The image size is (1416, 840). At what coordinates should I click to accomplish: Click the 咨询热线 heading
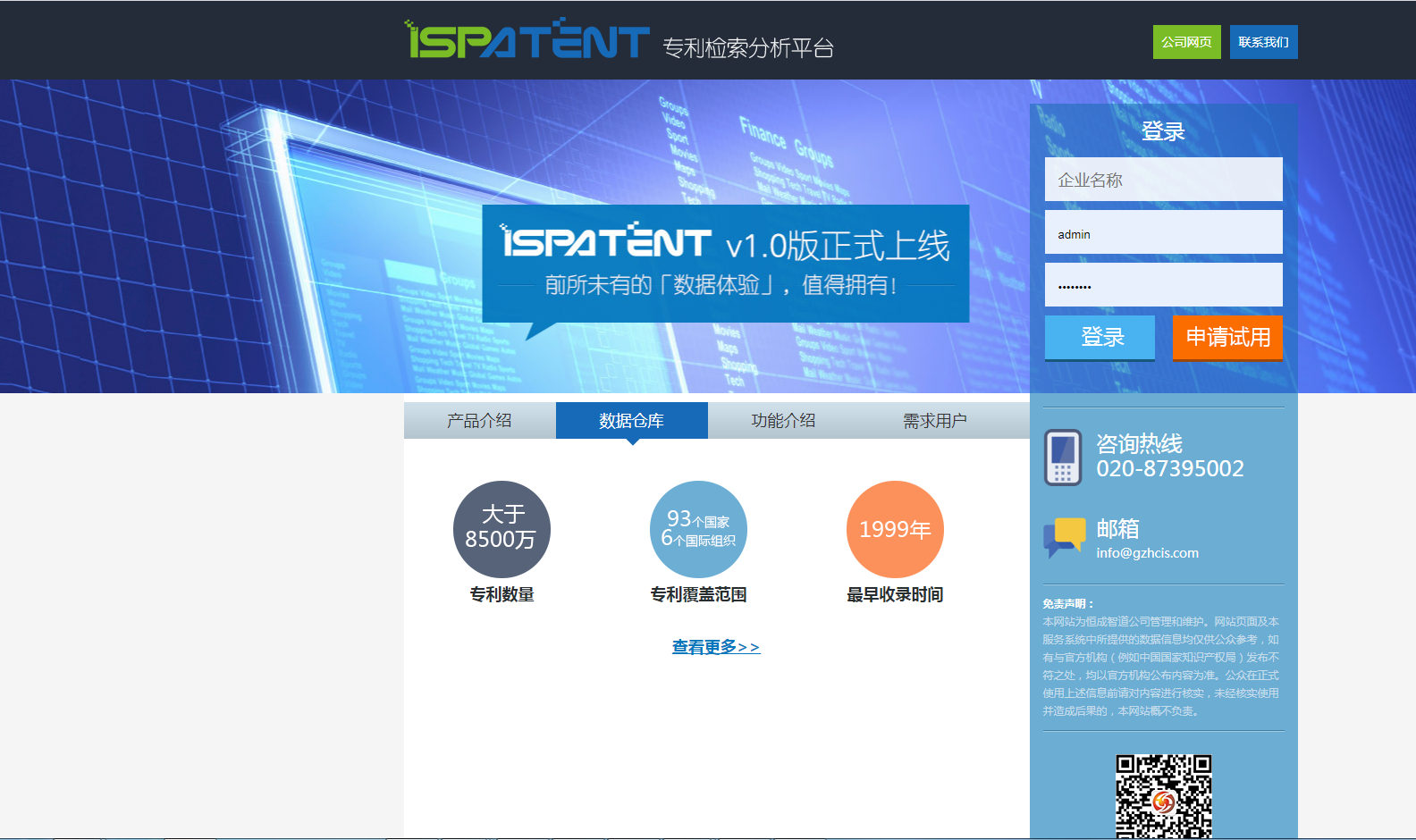pyautogui.click(x=1140, y=443)
